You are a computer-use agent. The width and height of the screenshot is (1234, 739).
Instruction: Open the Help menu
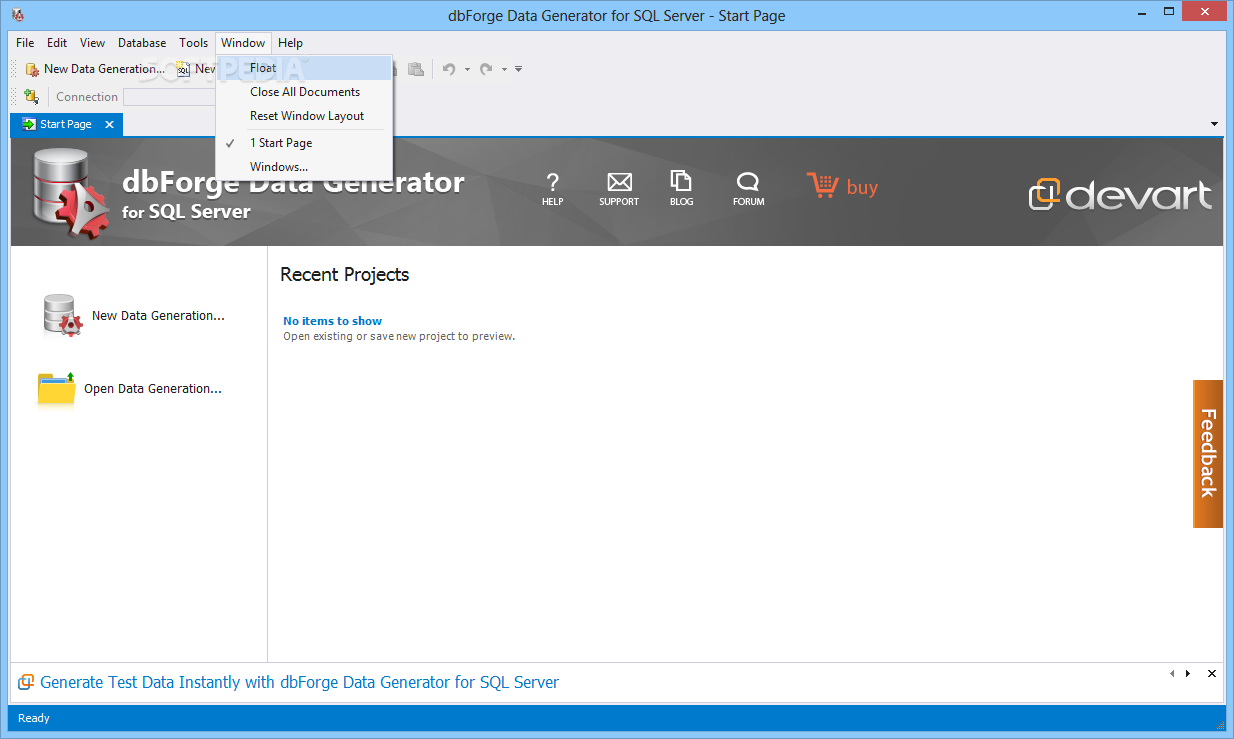[x=290, y=43]
